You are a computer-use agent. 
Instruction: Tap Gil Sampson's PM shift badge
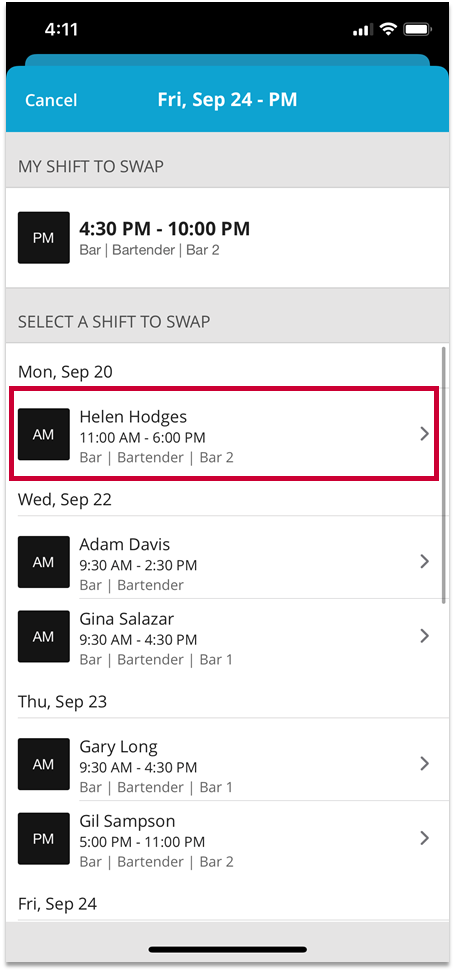point(43,838)
